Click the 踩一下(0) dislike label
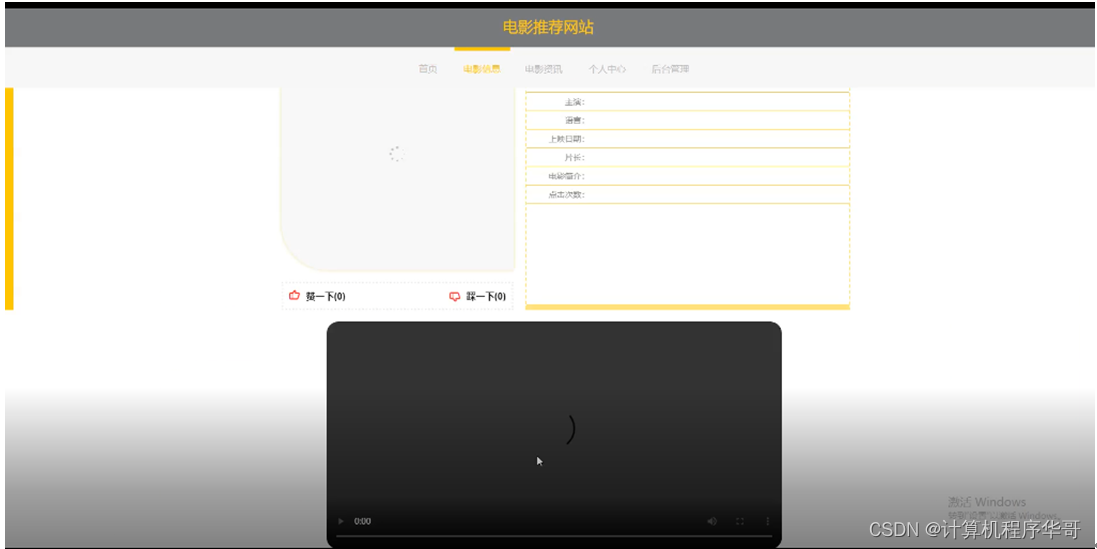Viewport: 1097px width, 549px height. coord(486,297)
